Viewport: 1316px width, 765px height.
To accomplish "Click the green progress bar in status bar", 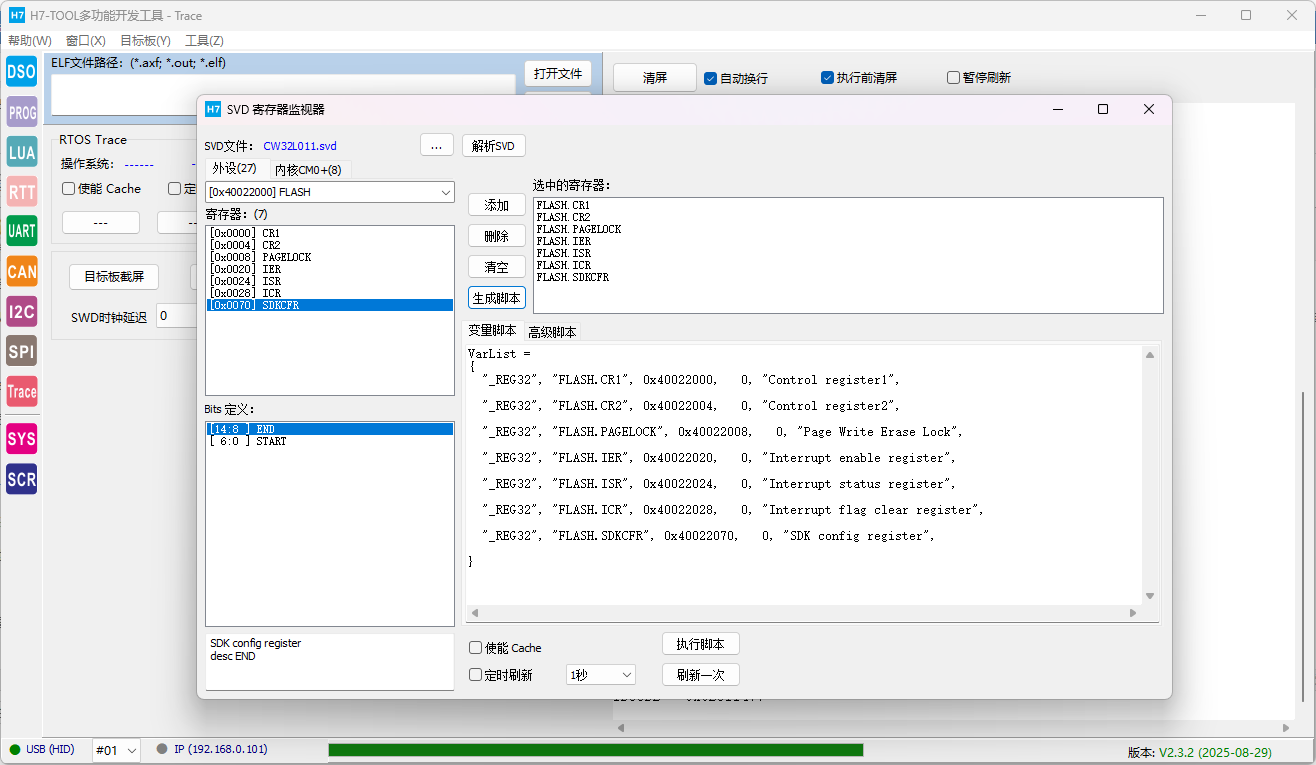I will coord(595,750).
